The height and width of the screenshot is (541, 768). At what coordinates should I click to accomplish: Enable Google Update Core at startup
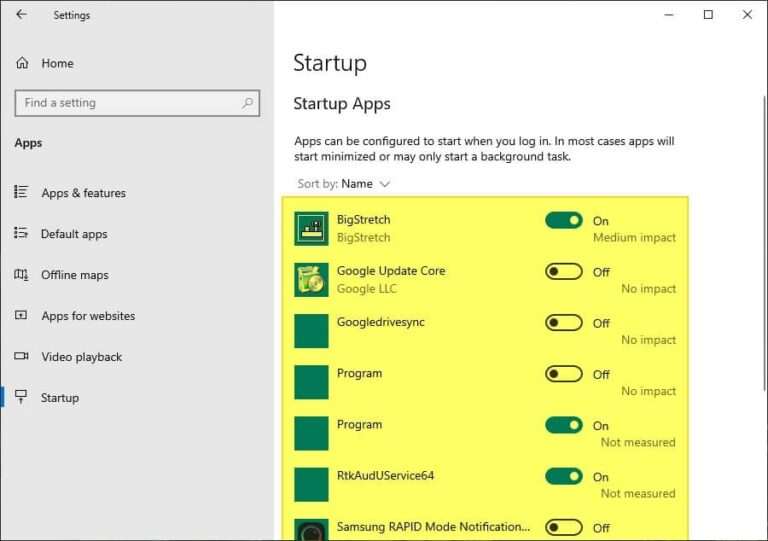[564, 271]
